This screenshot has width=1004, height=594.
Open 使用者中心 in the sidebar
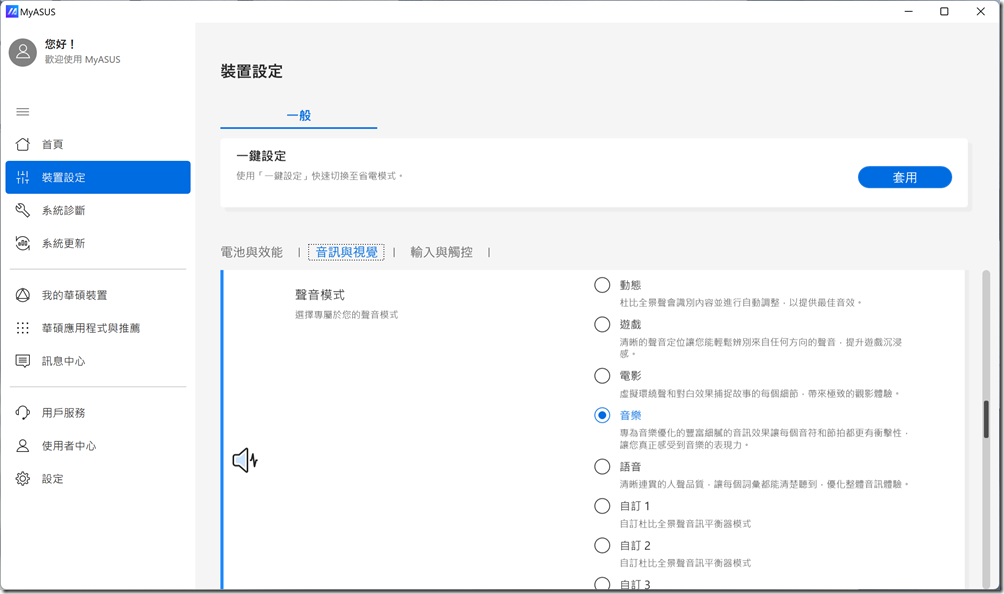pos(68,446)
